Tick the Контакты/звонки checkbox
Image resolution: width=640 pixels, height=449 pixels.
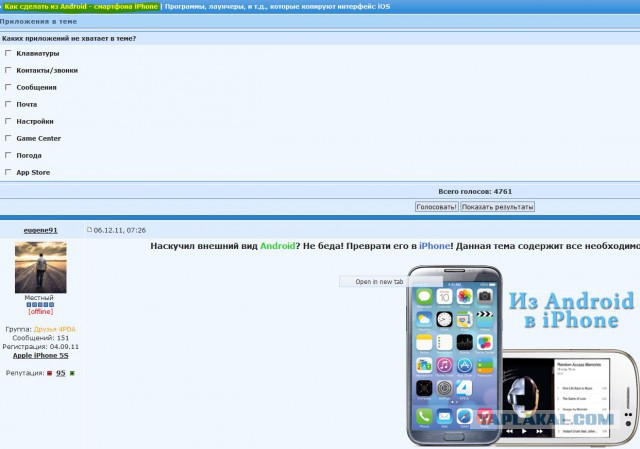pyautogui.click(x=8, y=70)
